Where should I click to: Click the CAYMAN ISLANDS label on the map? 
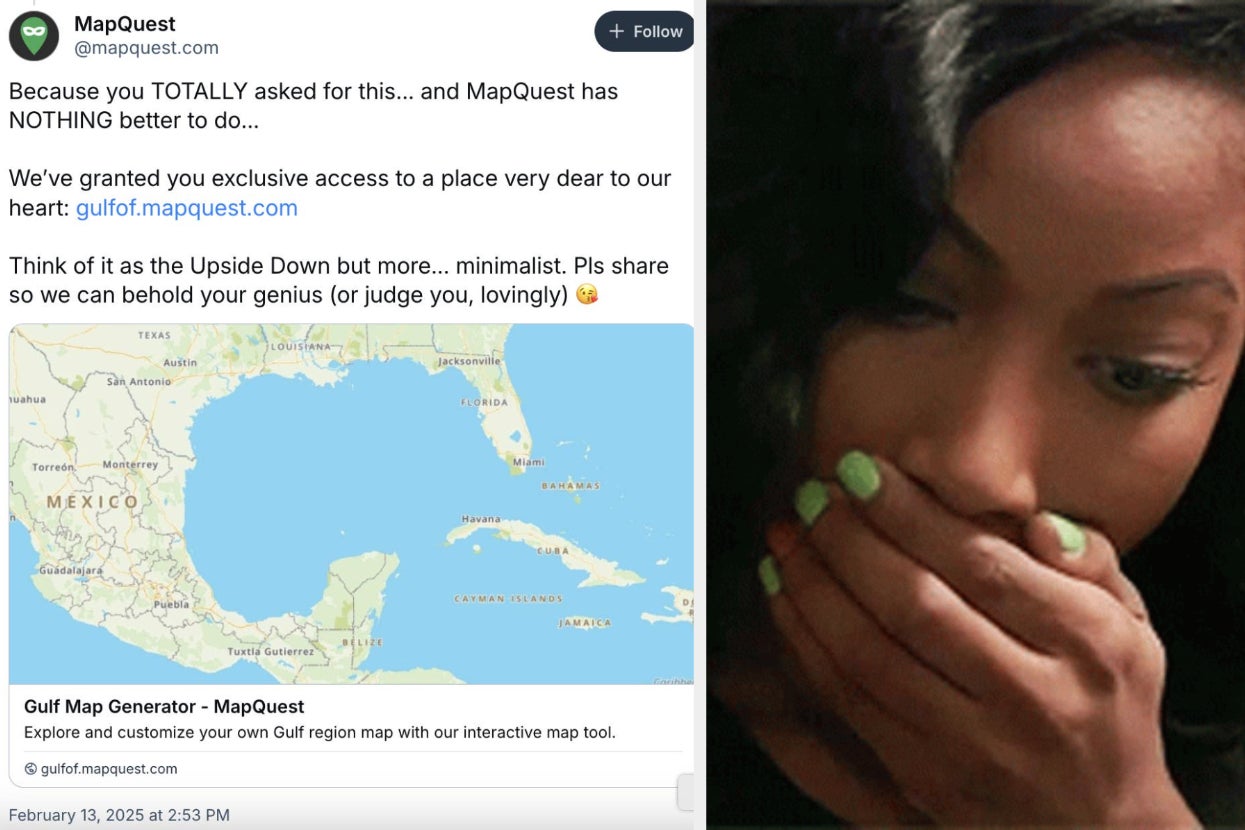tap(508, 598)
